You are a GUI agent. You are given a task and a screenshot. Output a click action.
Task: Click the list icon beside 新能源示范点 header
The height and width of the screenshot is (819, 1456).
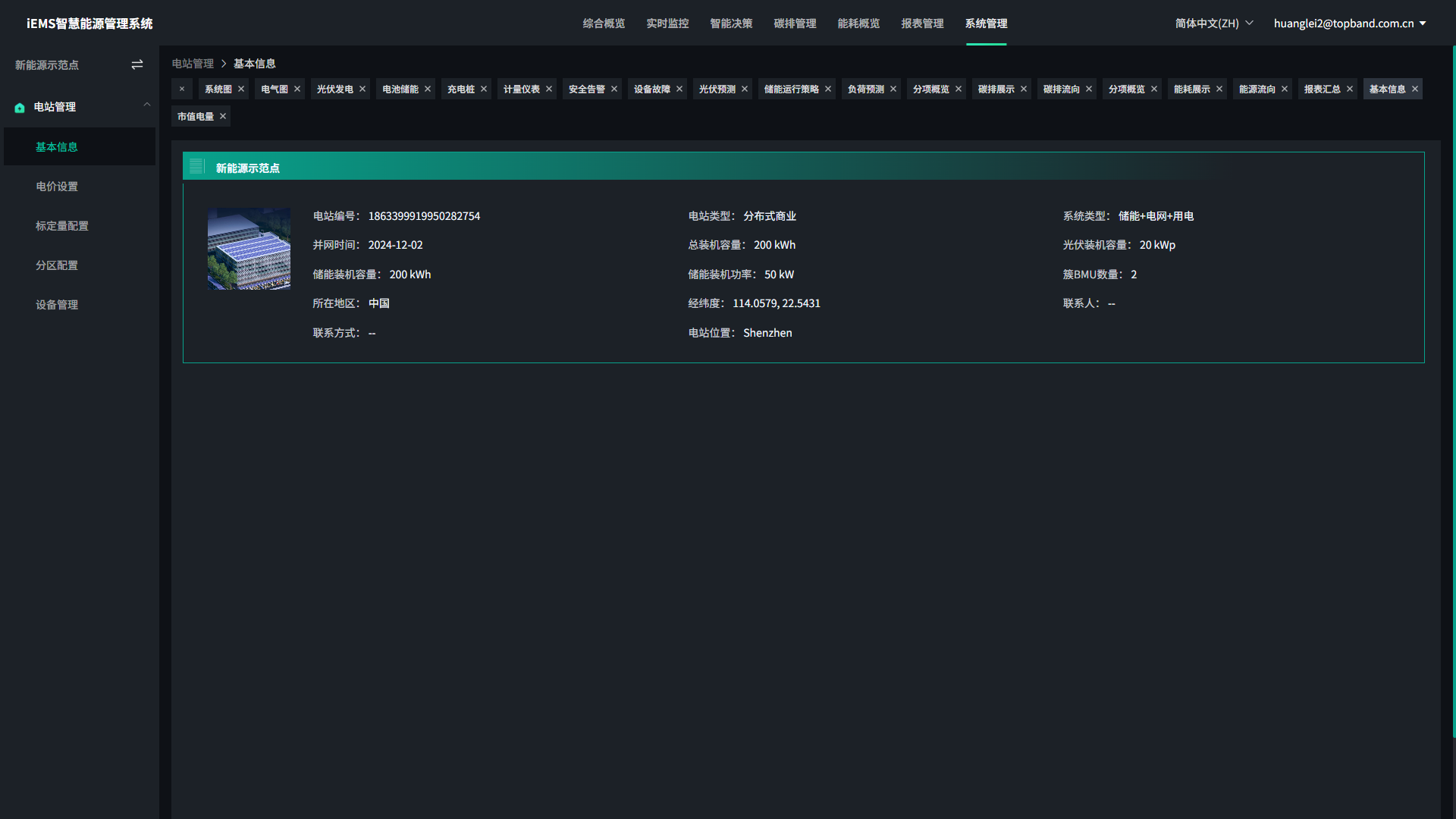[196, 166]
